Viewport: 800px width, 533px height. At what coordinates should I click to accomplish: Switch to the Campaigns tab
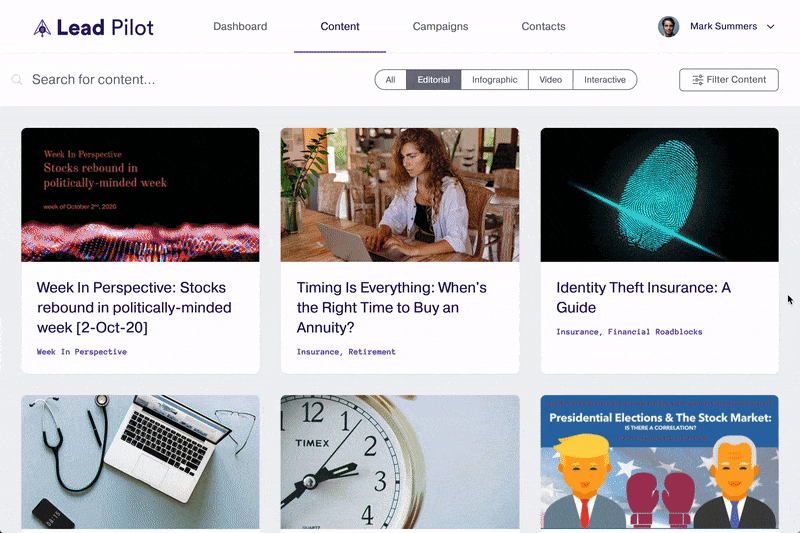[440, 27]
